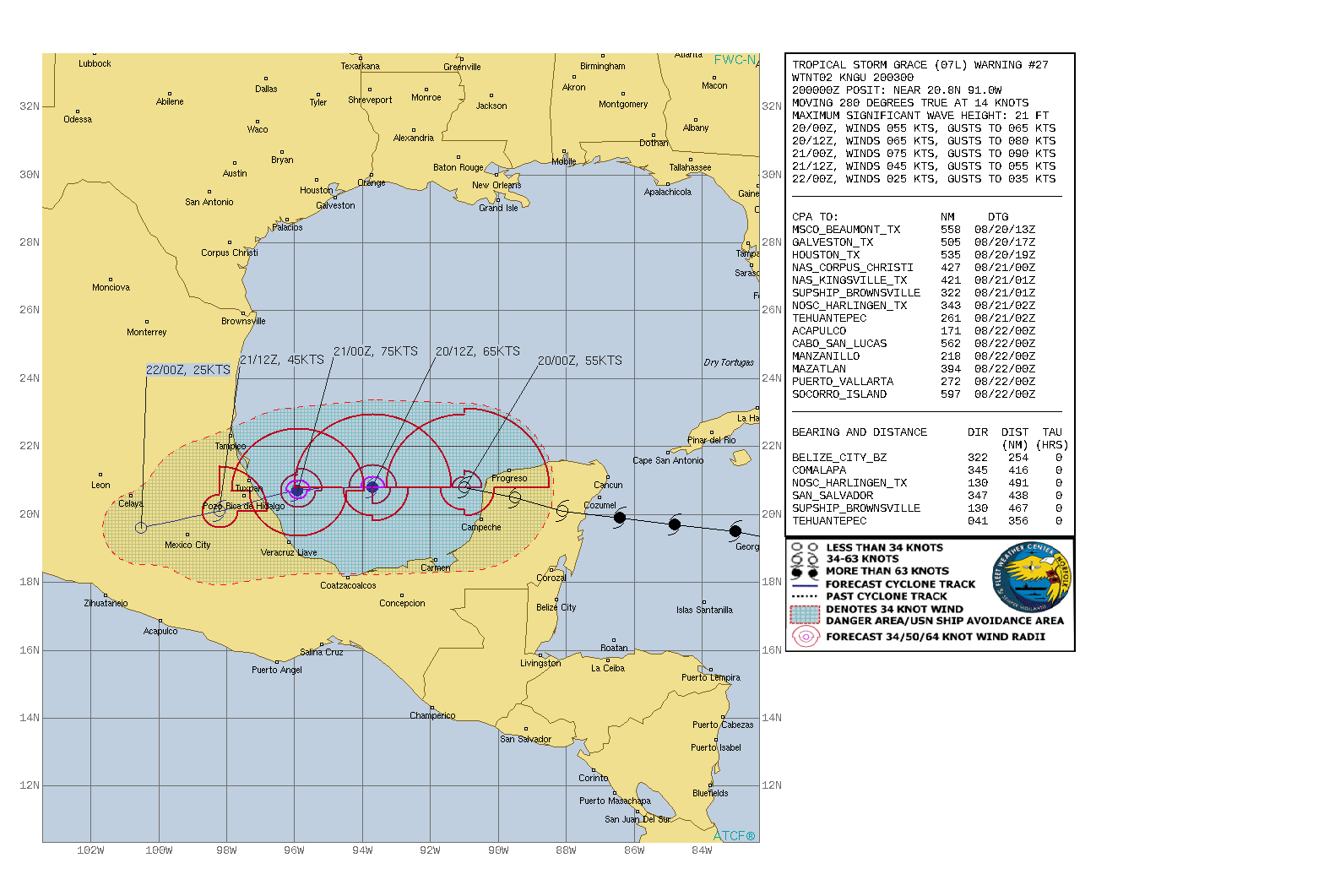The width and height of the screenshot is (1324, 896).
Task: Select the 'Less than 34 knots' legend symbol
Action: [x=805, y=547]
